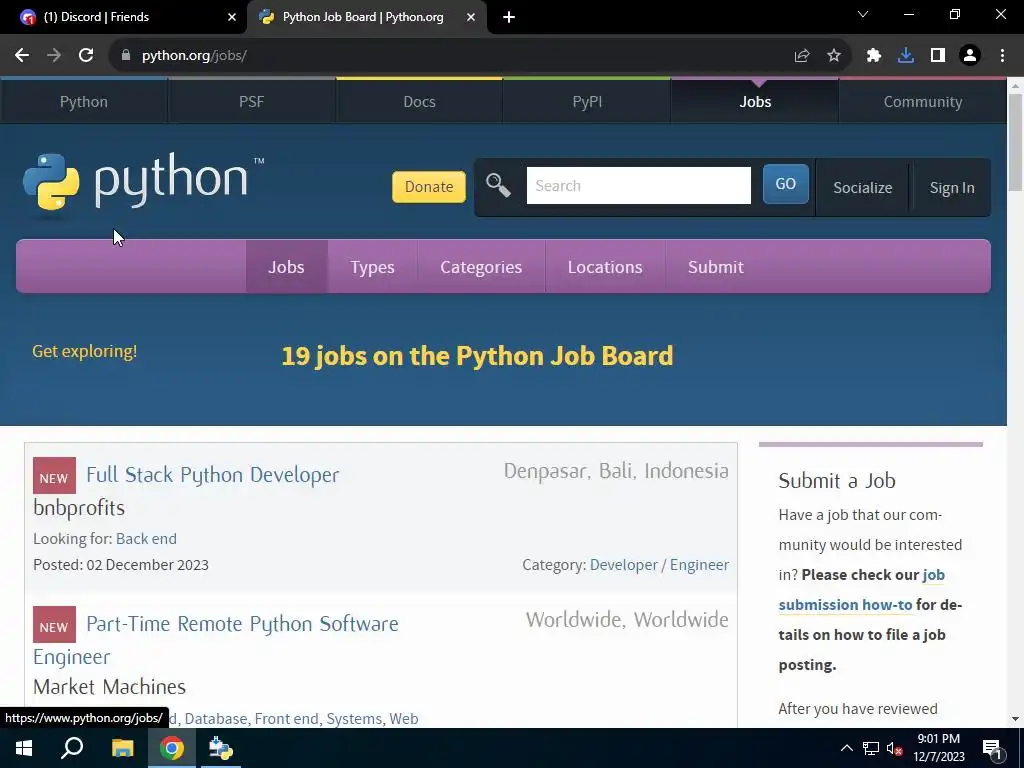Click the Systems job type link

tap(354, 719)
